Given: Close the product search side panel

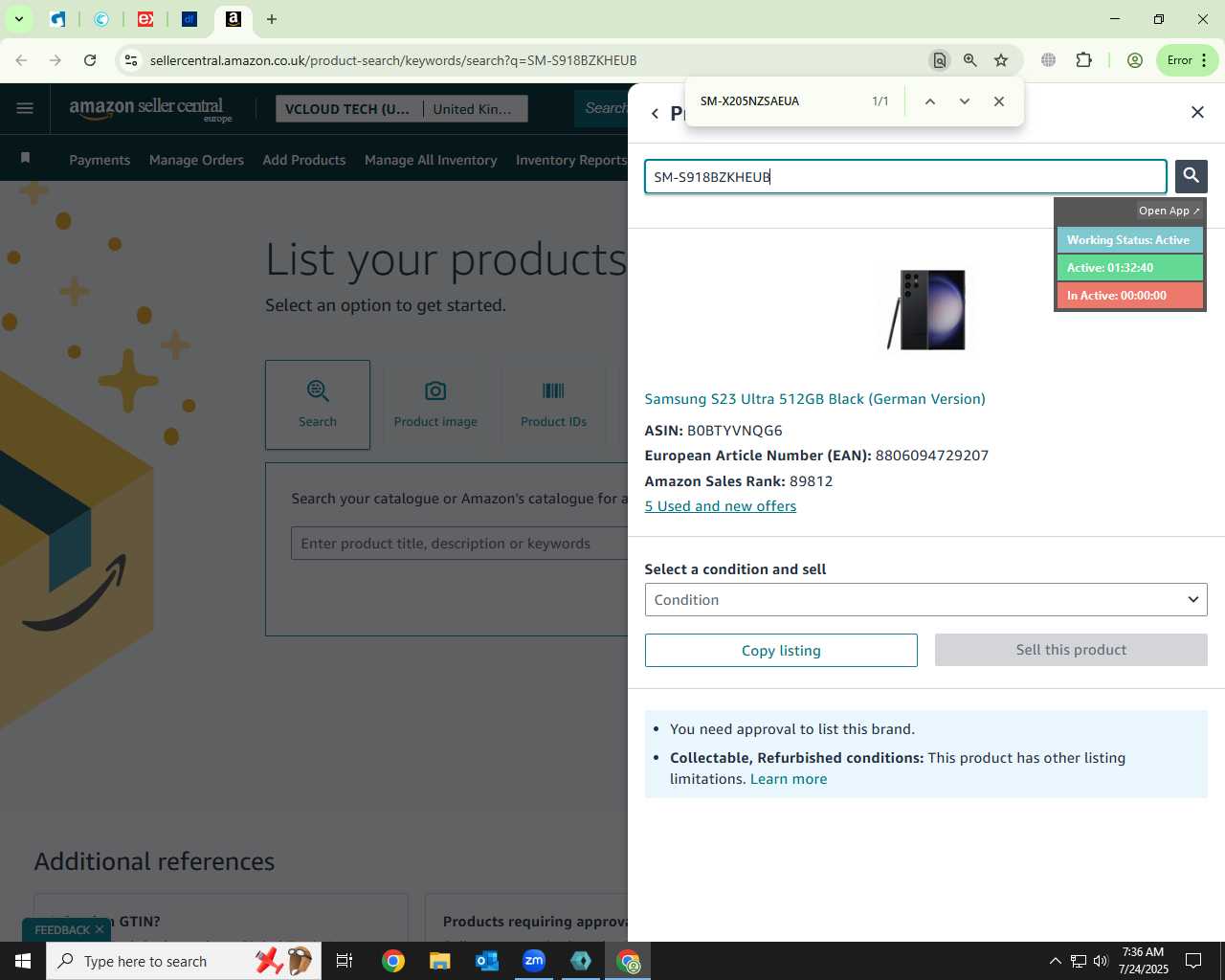Looking at the screenshot, I should [x=1197, y=112].
